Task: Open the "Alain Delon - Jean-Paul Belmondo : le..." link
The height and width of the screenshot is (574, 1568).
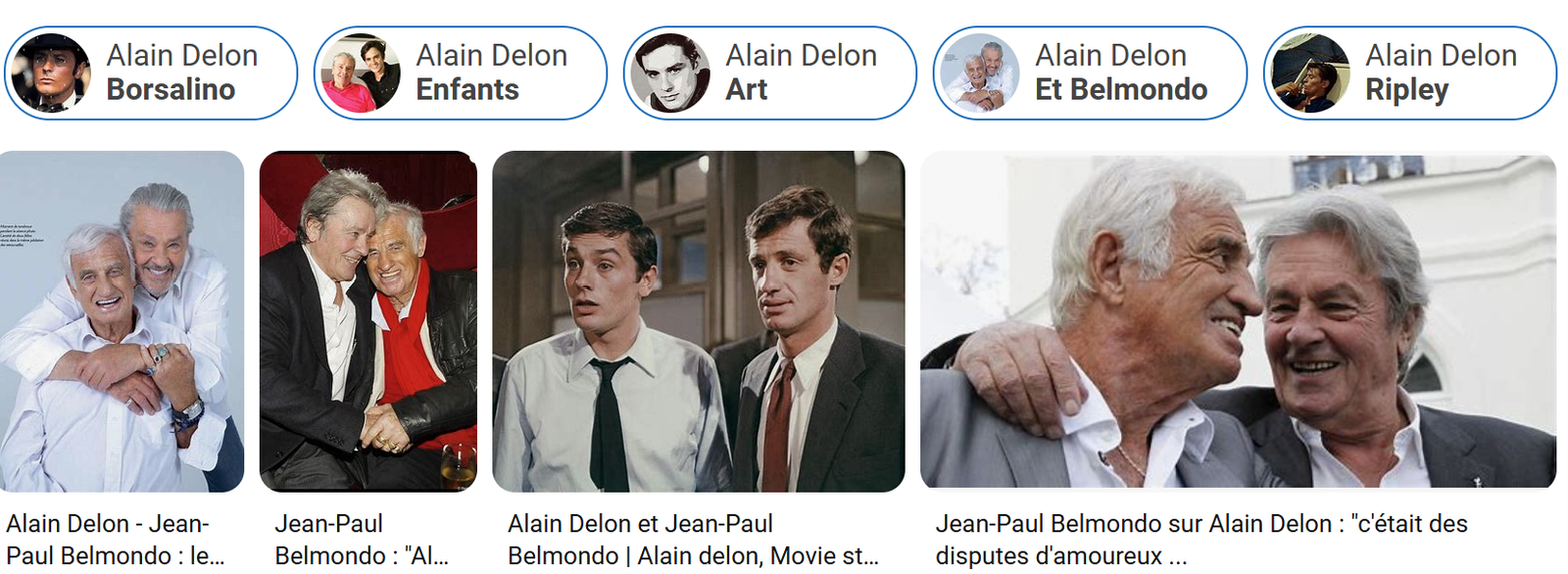Action: [x=116, y=540]
